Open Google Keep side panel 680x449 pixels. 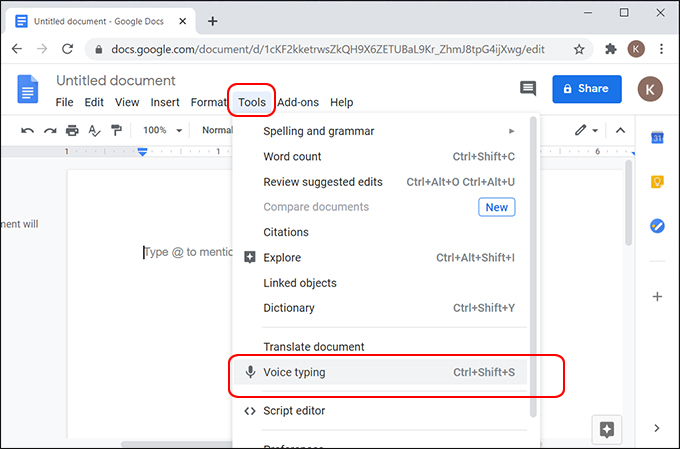(x=657, y=182)
